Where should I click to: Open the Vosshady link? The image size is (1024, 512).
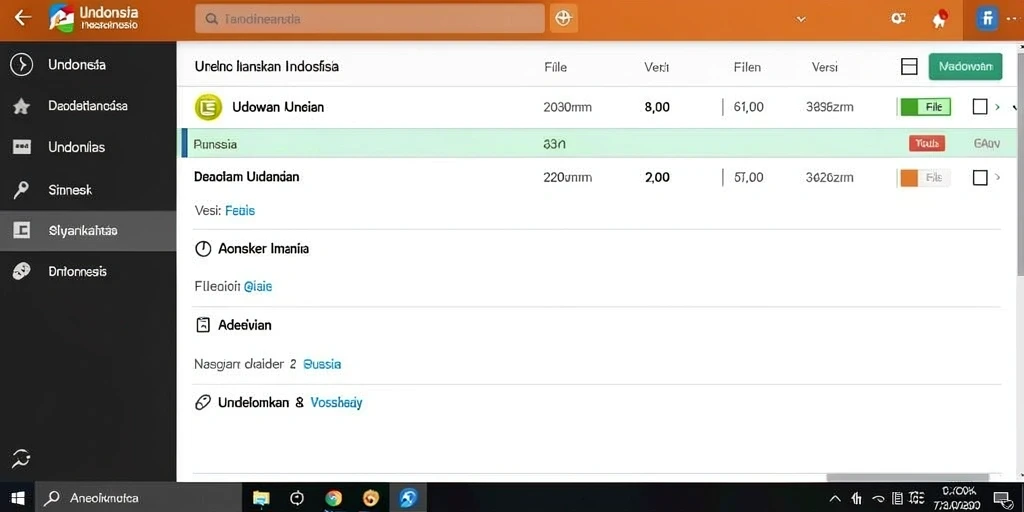pyautogui.click(x=336, y=403)
